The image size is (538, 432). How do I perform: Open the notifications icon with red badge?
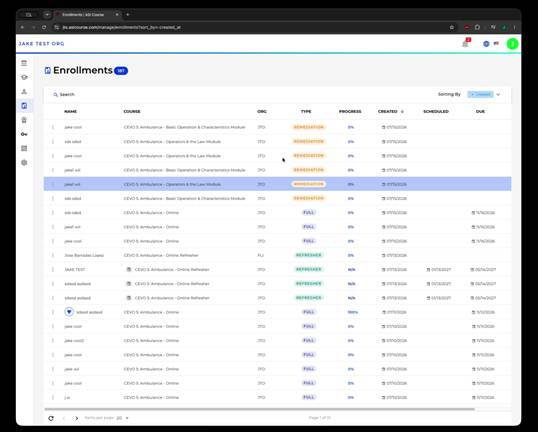point(466,43)
